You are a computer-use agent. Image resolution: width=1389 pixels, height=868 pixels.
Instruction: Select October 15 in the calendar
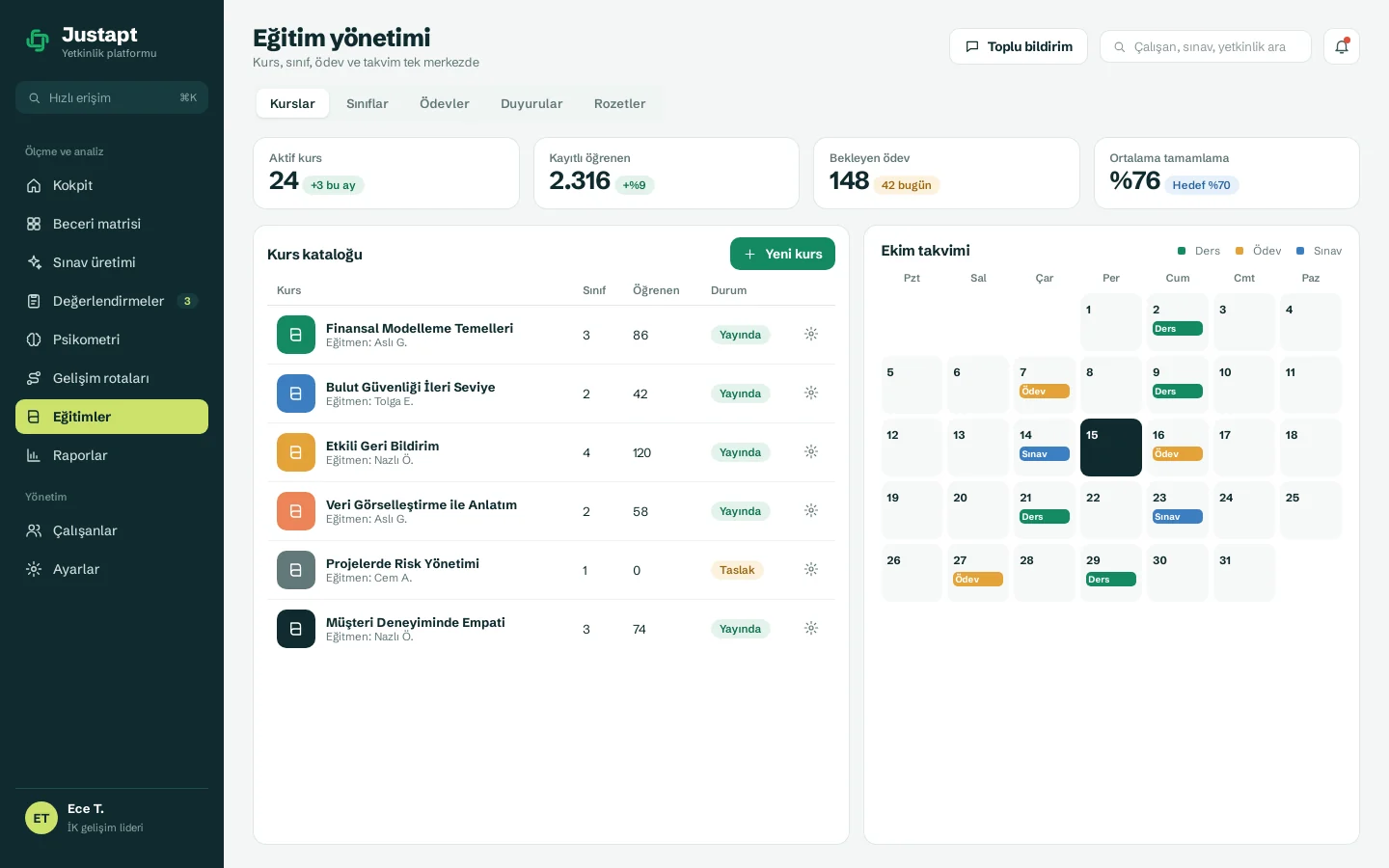1111,448
